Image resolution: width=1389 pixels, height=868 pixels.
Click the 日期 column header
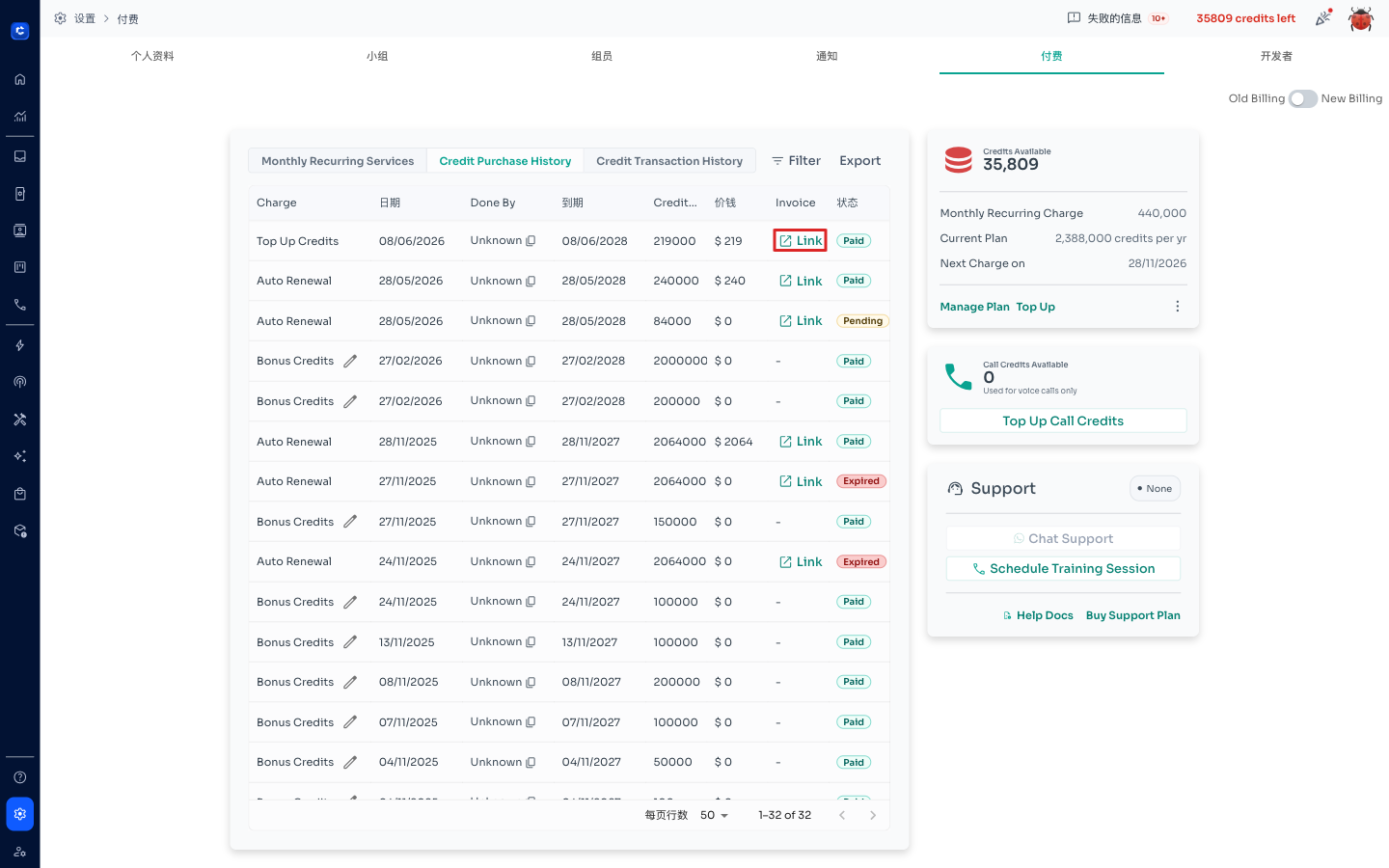390,203
